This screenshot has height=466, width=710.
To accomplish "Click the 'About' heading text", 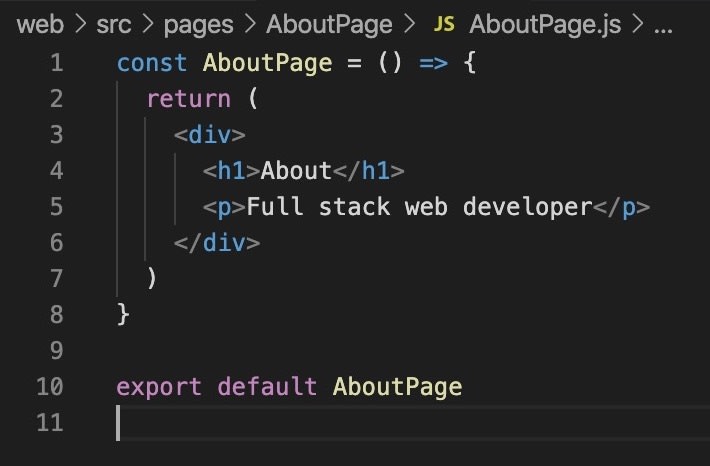I will point(296,171).
